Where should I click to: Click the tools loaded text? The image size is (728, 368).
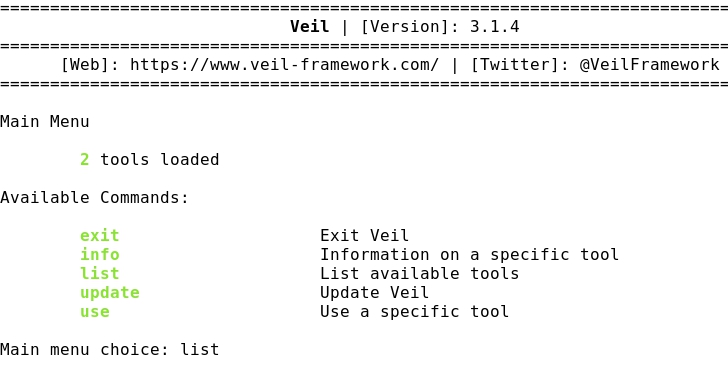point(160,160)
